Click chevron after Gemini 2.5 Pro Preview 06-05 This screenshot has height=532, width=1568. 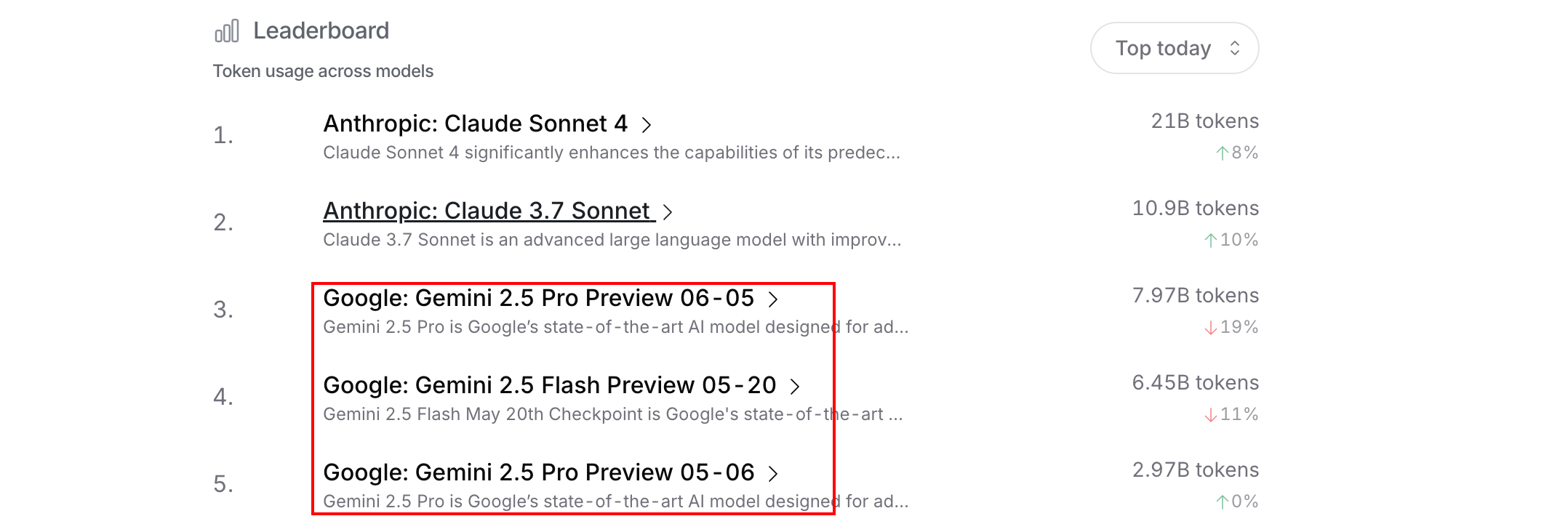[x=774, y=299]
